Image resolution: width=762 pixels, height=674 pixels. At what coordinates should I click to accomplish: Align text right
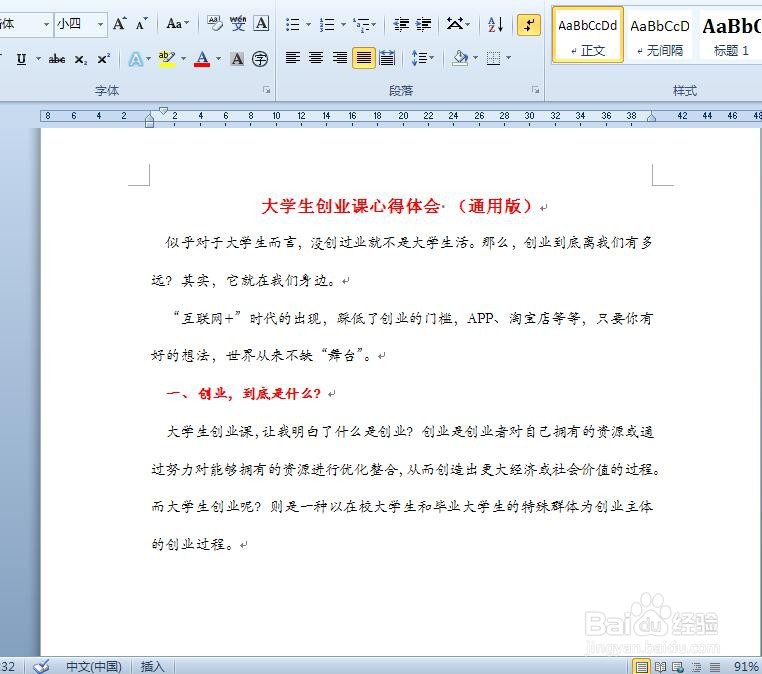point(340,59)
